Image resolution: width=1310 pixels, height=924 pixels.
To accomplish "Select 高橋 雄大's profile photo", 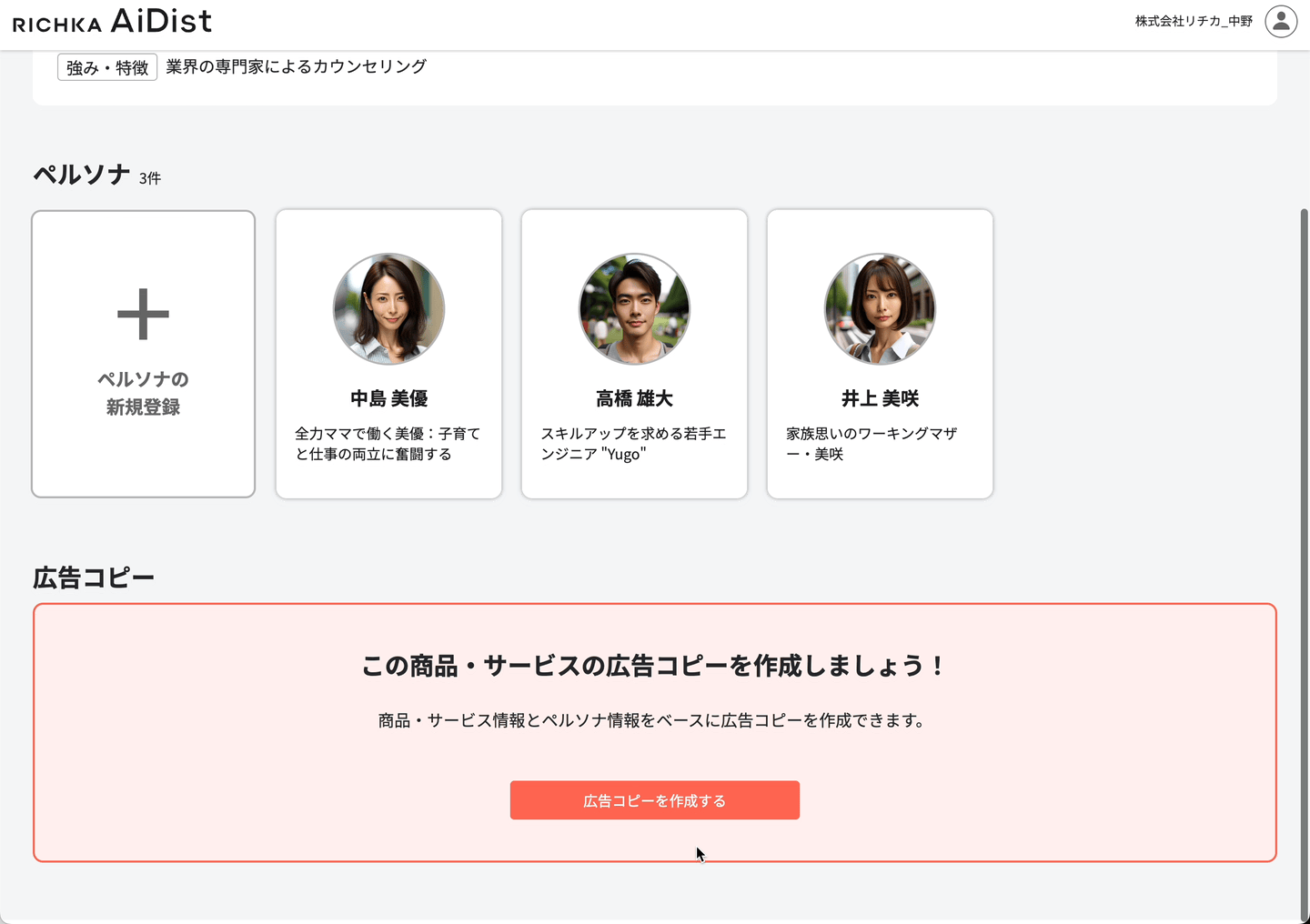I will click(x=634, y=309).
